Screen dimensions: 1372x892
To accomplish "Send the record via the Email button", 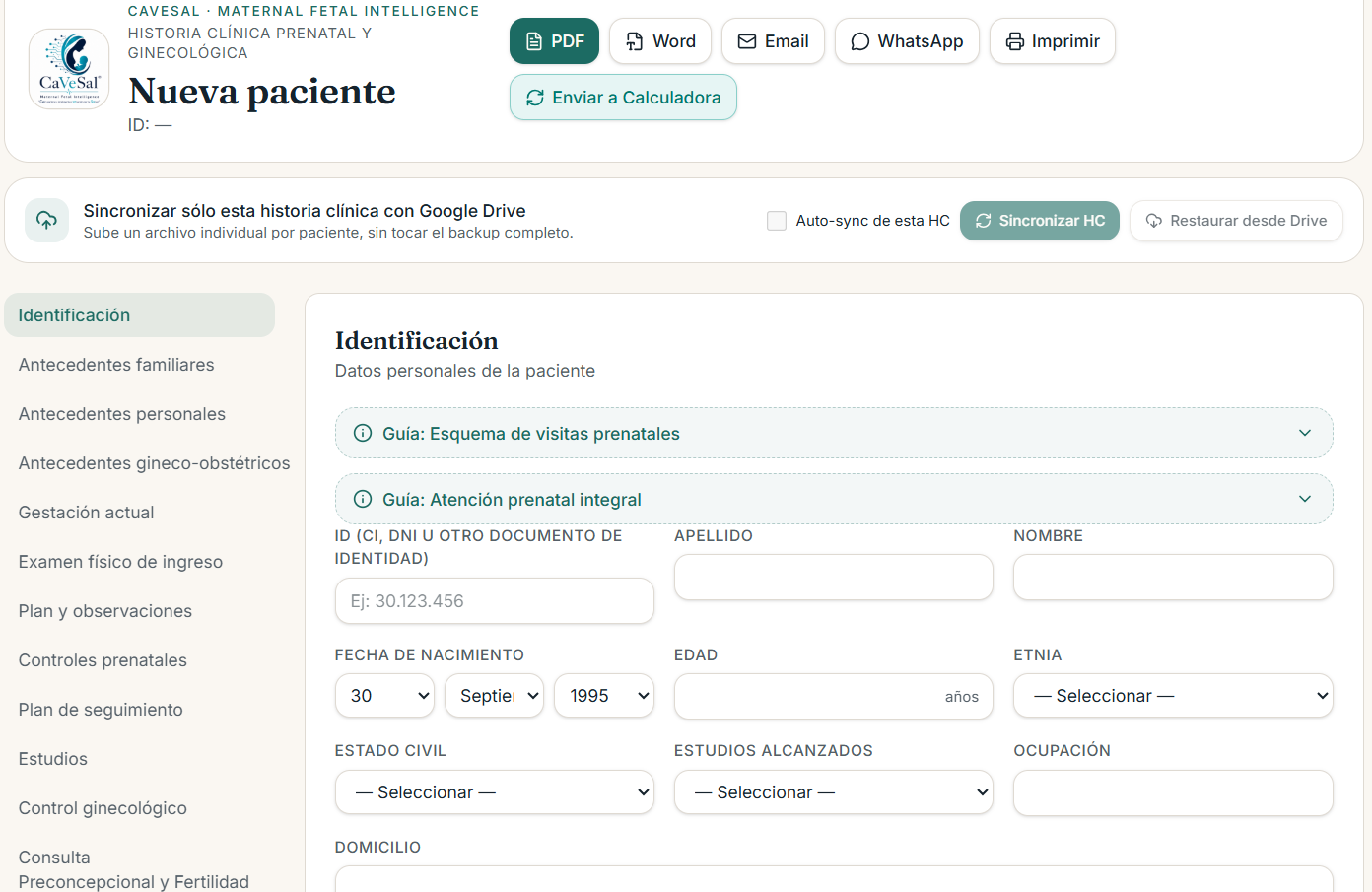I will tap(773, 41).
